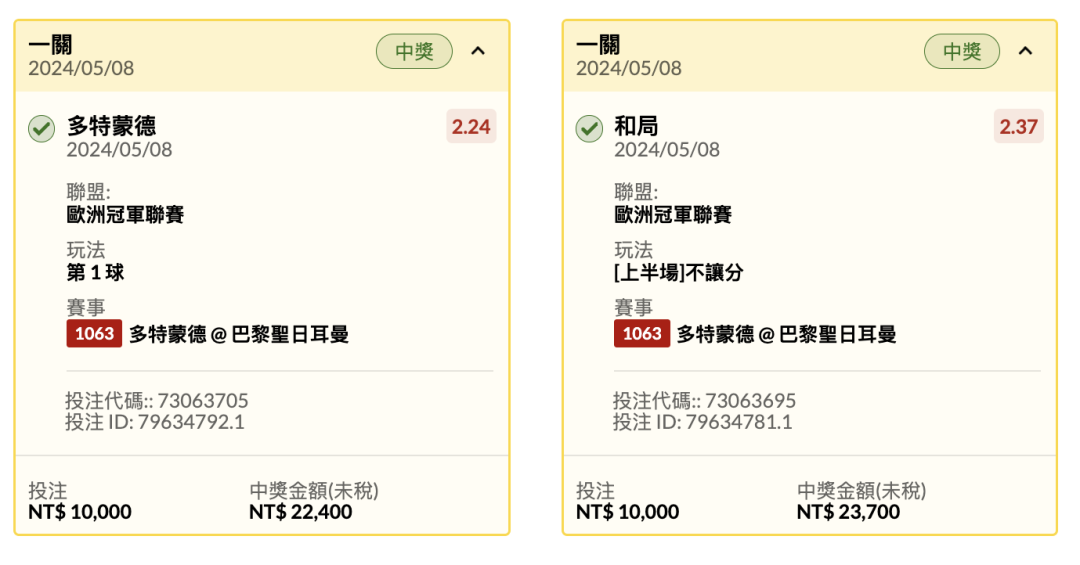The image size is (1080, 565).
Task: Click the NT$ 22,400 winning amount
Action: coord(300,512)
